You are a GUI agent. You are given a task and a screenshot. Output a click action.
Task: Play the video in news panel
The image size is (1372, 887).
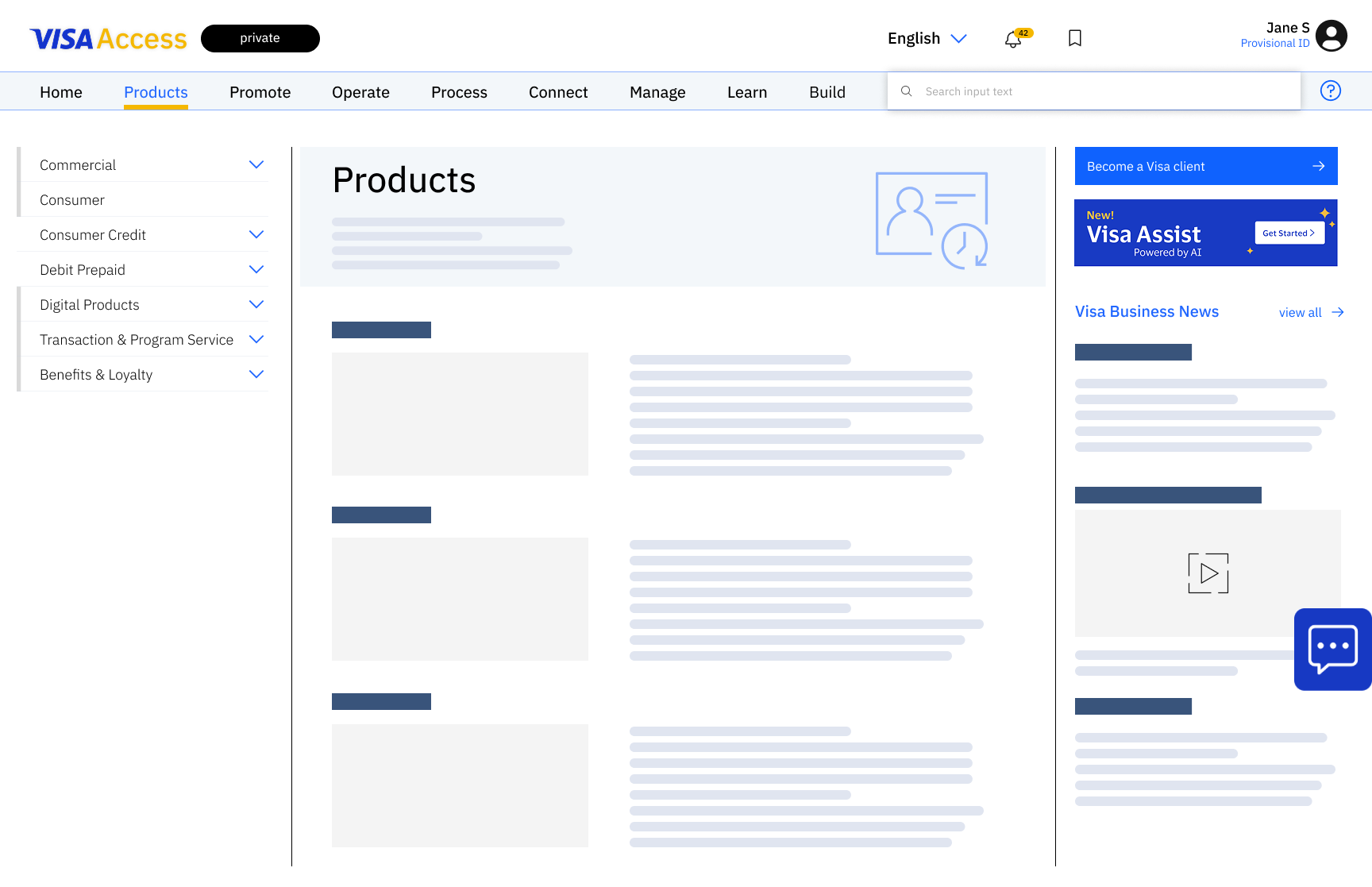click(x=1208, y=573)
